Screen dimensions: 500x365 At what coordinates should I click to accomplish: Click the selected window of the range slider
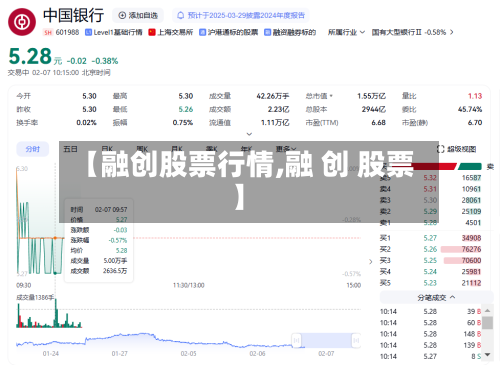click(x=326, y=341)
